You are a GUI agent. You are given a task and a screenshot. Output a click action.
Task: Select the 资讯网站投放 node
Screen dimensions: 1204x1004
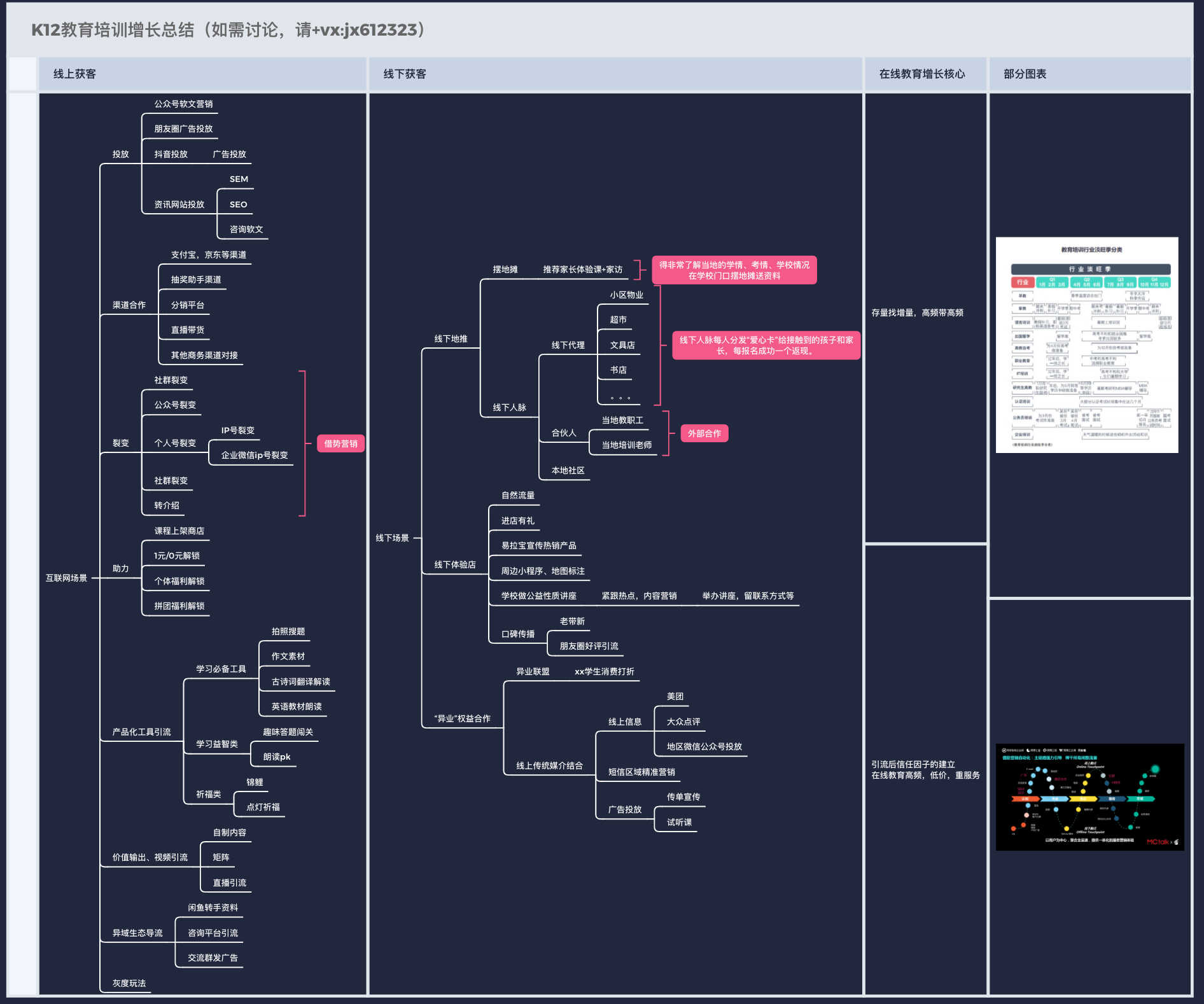pyautogui.click(x=179, y=204)
